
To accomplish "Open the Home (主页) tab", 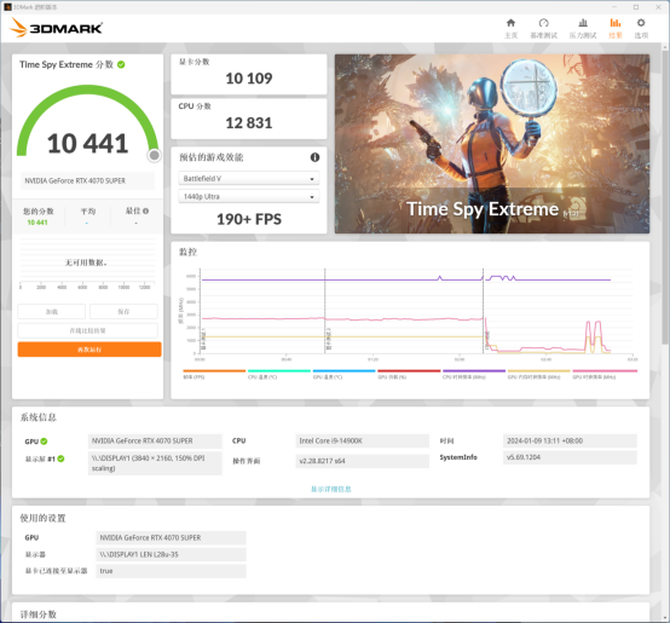I will [x=511, y=28].
